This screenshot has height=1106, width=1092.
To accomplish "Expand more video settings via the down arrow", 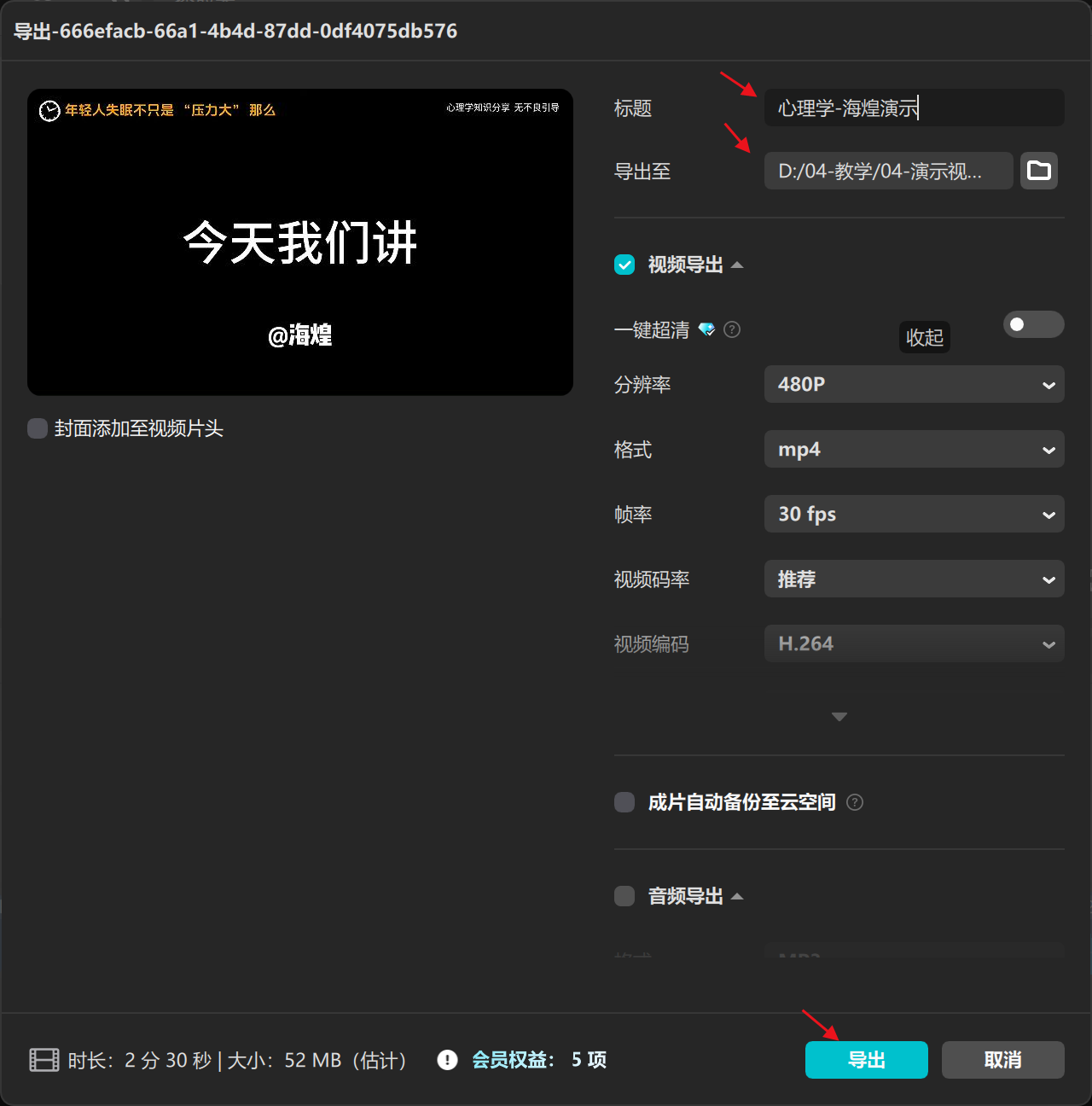I will [x=839, y=717].
